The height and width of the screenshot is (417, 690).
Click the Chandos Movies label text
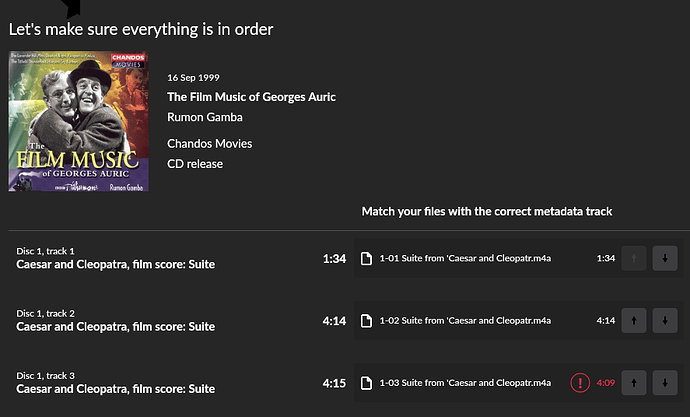pos(209,144)
